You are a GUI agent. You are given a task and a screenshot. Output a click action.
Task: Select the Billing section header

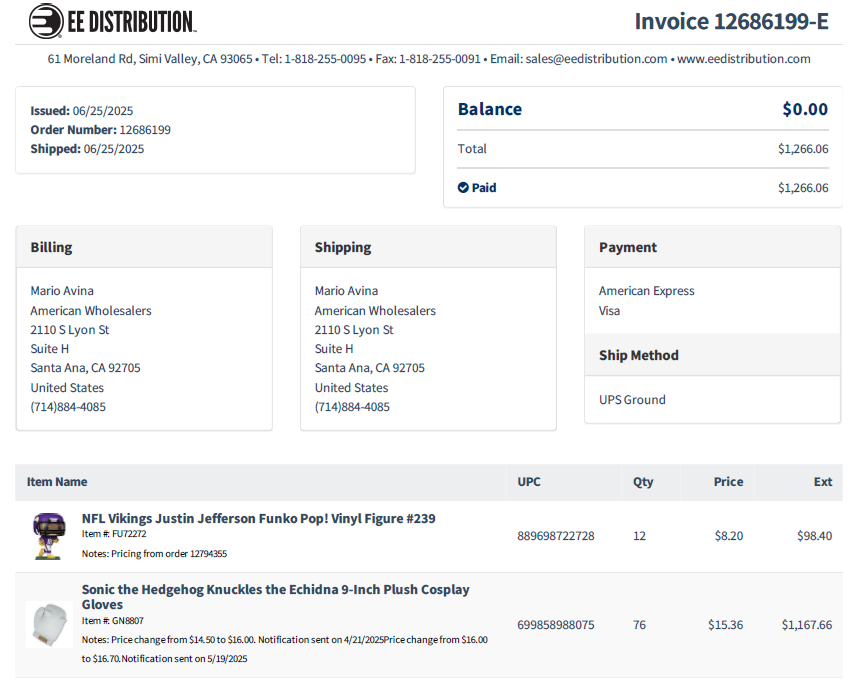(51, 247)
